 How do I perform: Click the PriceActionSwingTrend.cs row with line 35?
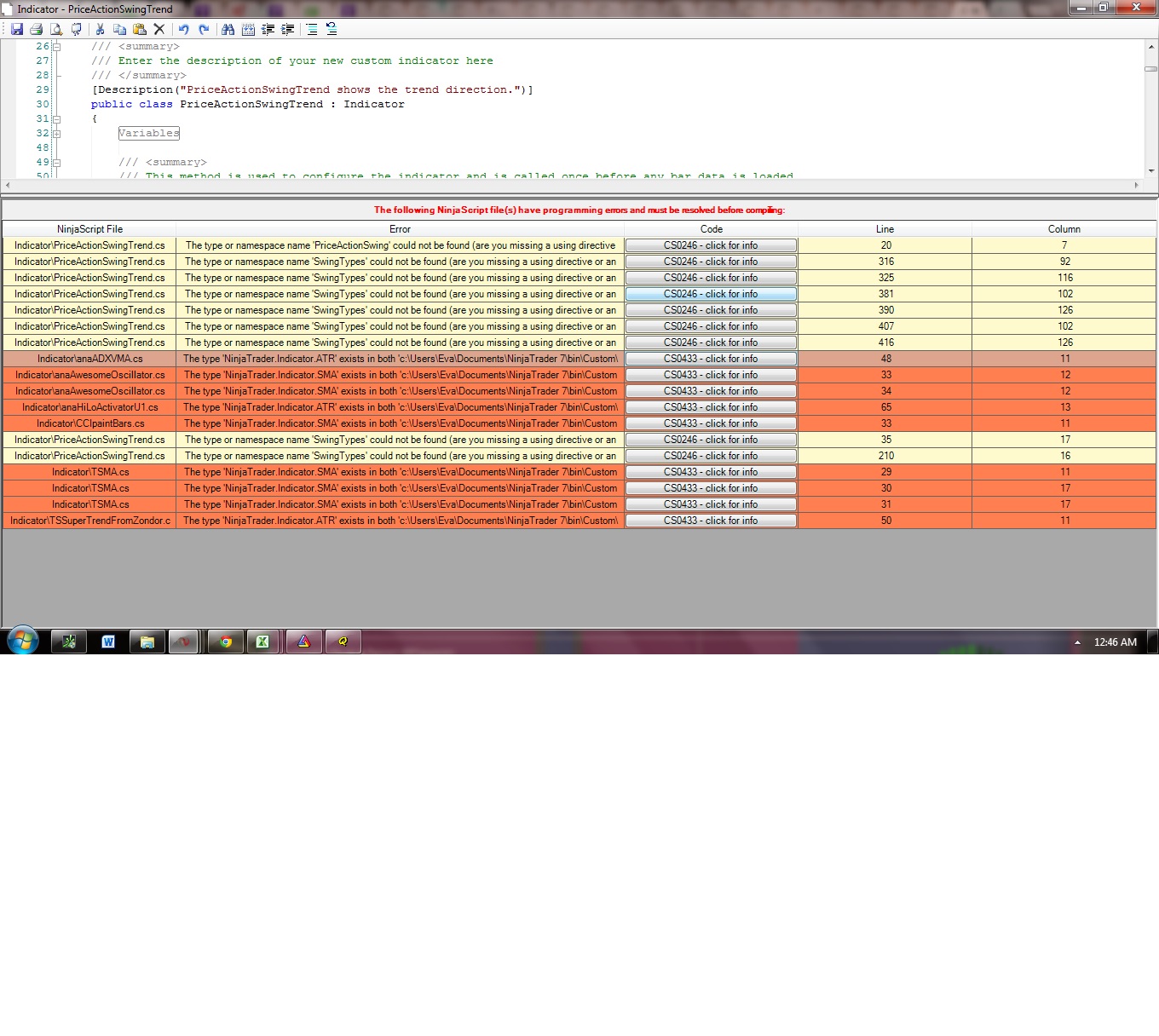(x=579, y=440)
